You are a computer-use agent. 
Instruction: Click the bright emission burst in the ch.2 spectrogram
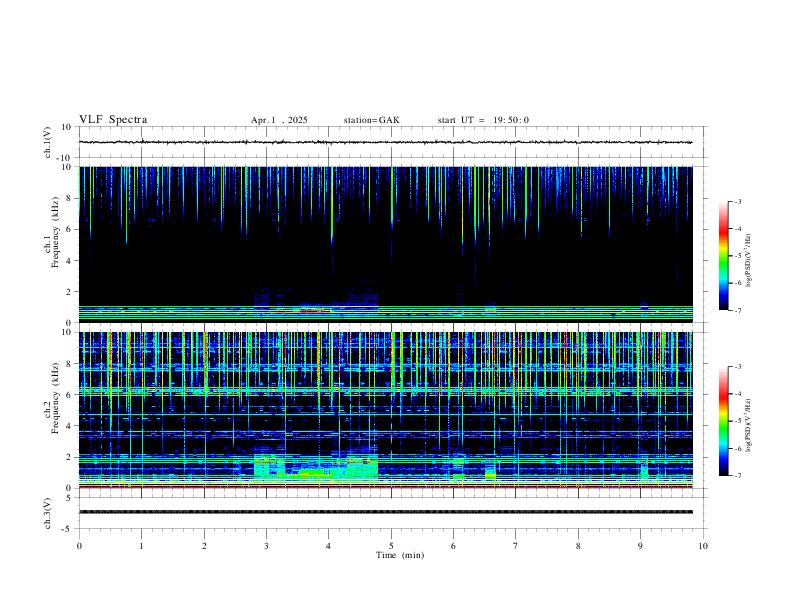tap(316, 467)
